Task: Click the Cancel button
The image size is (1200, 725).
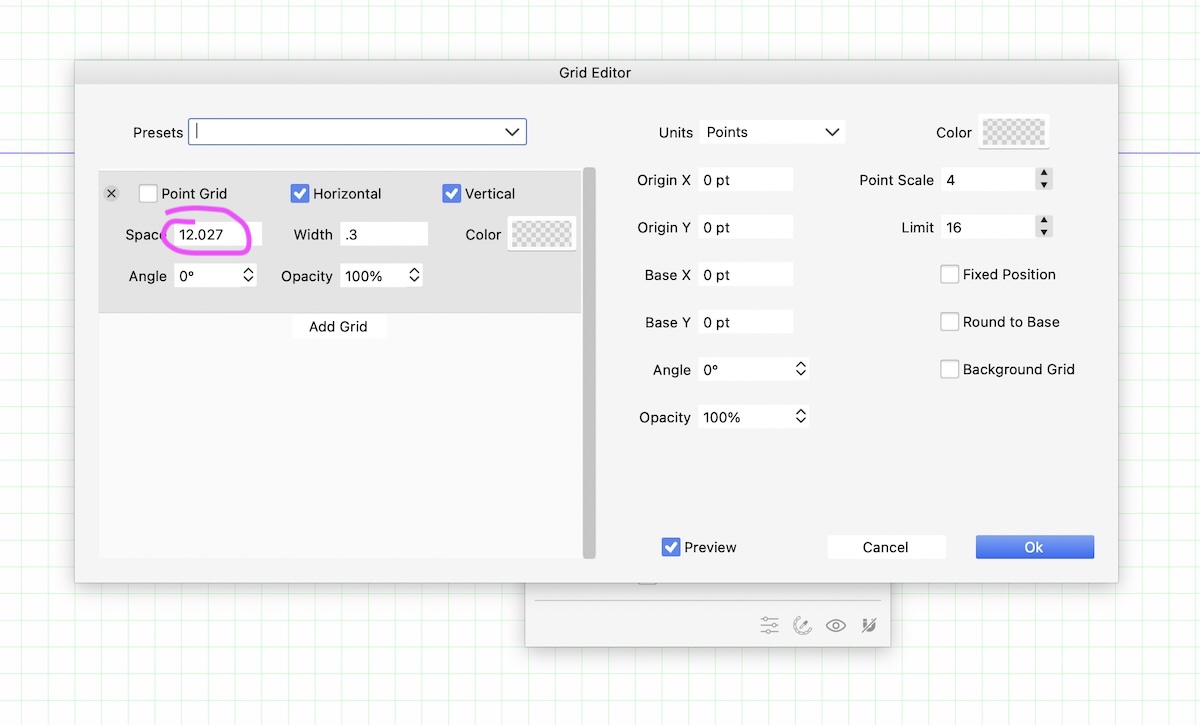Action: (885, 547)
